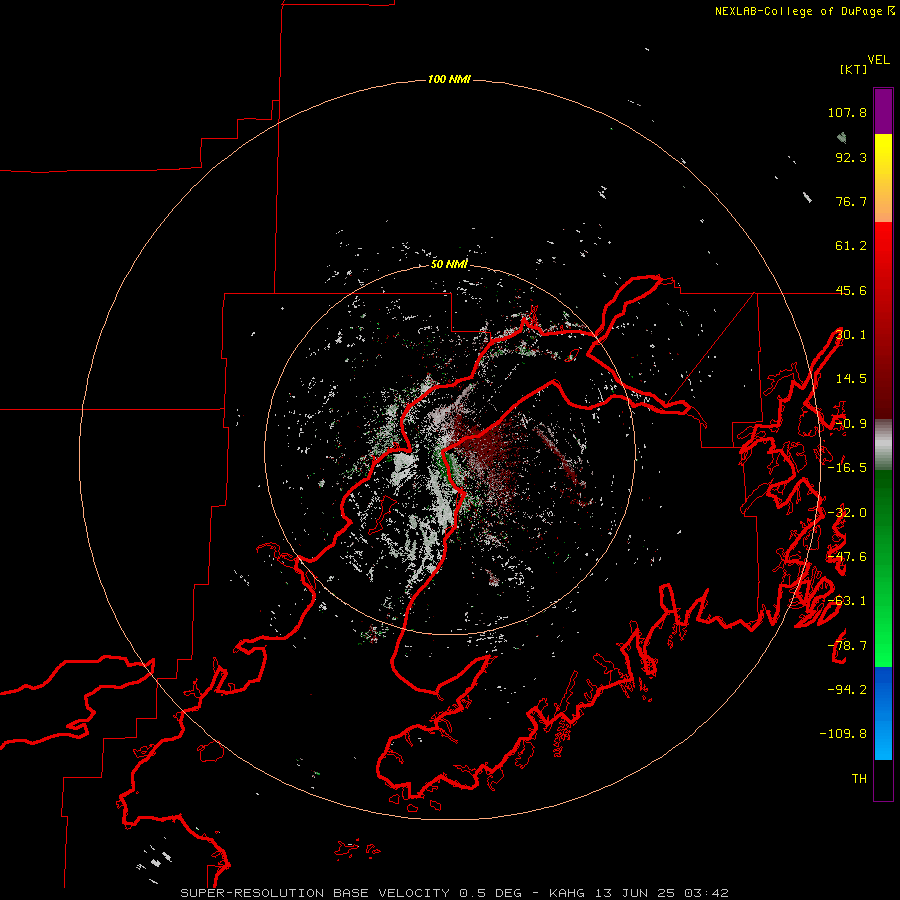Click the 14.5 legend value
Screen dimensions: 900x900
click(851, 379)
